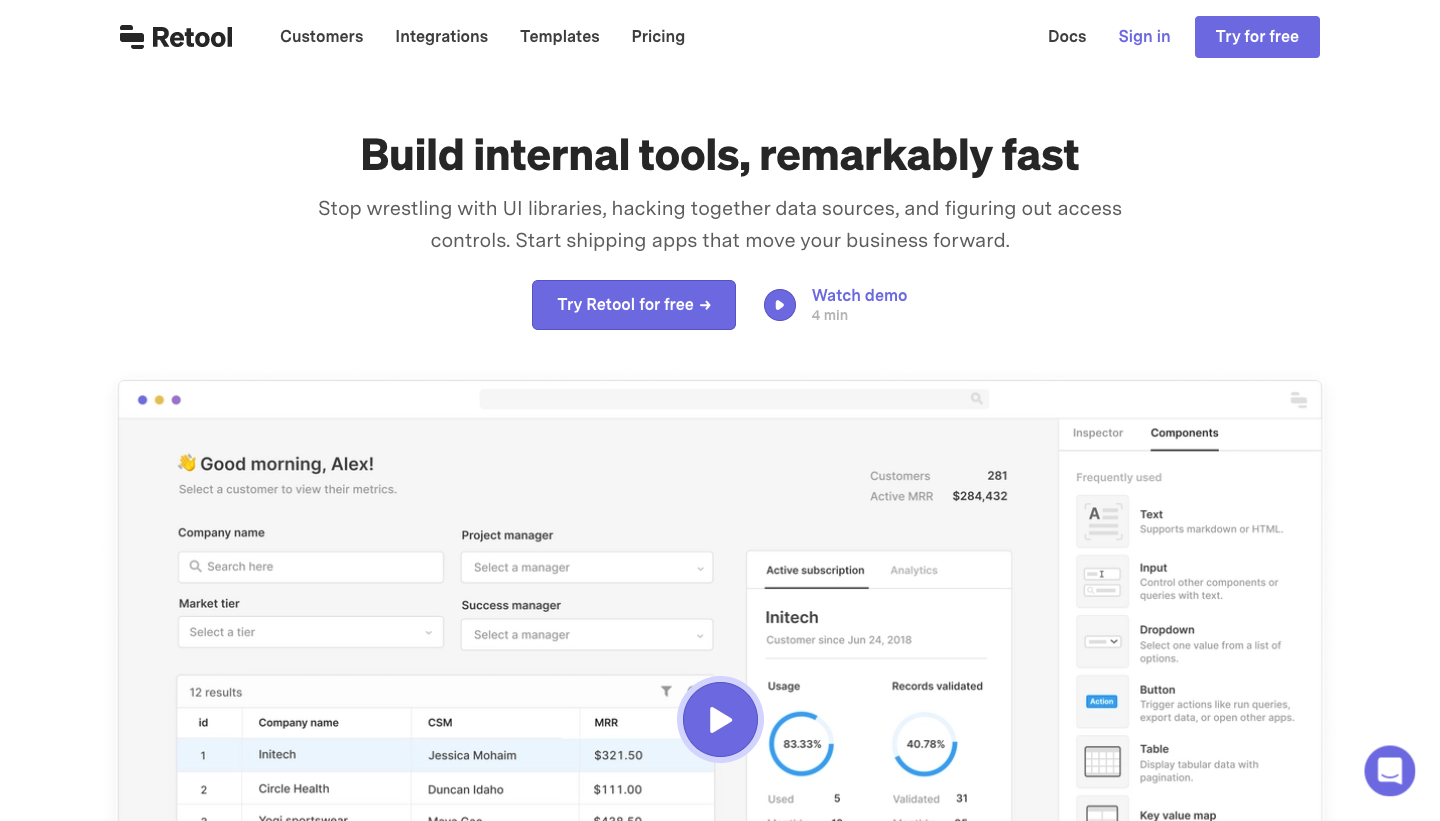Select the Initech table row

tap(446, 755)
